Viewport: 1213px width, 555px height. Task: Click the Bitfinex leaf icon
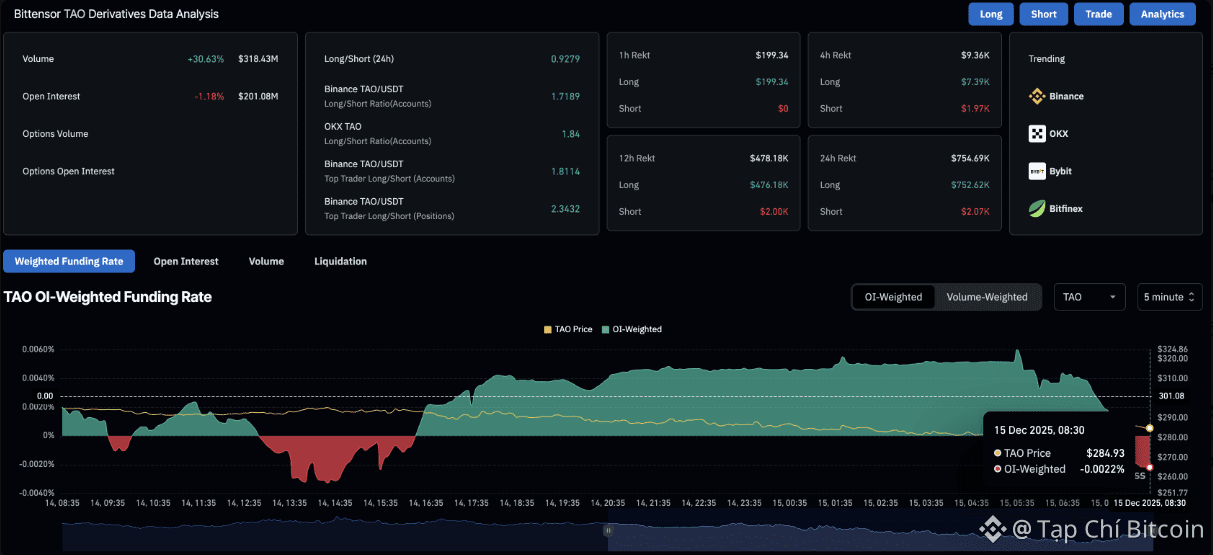[x=1037, y=209]
